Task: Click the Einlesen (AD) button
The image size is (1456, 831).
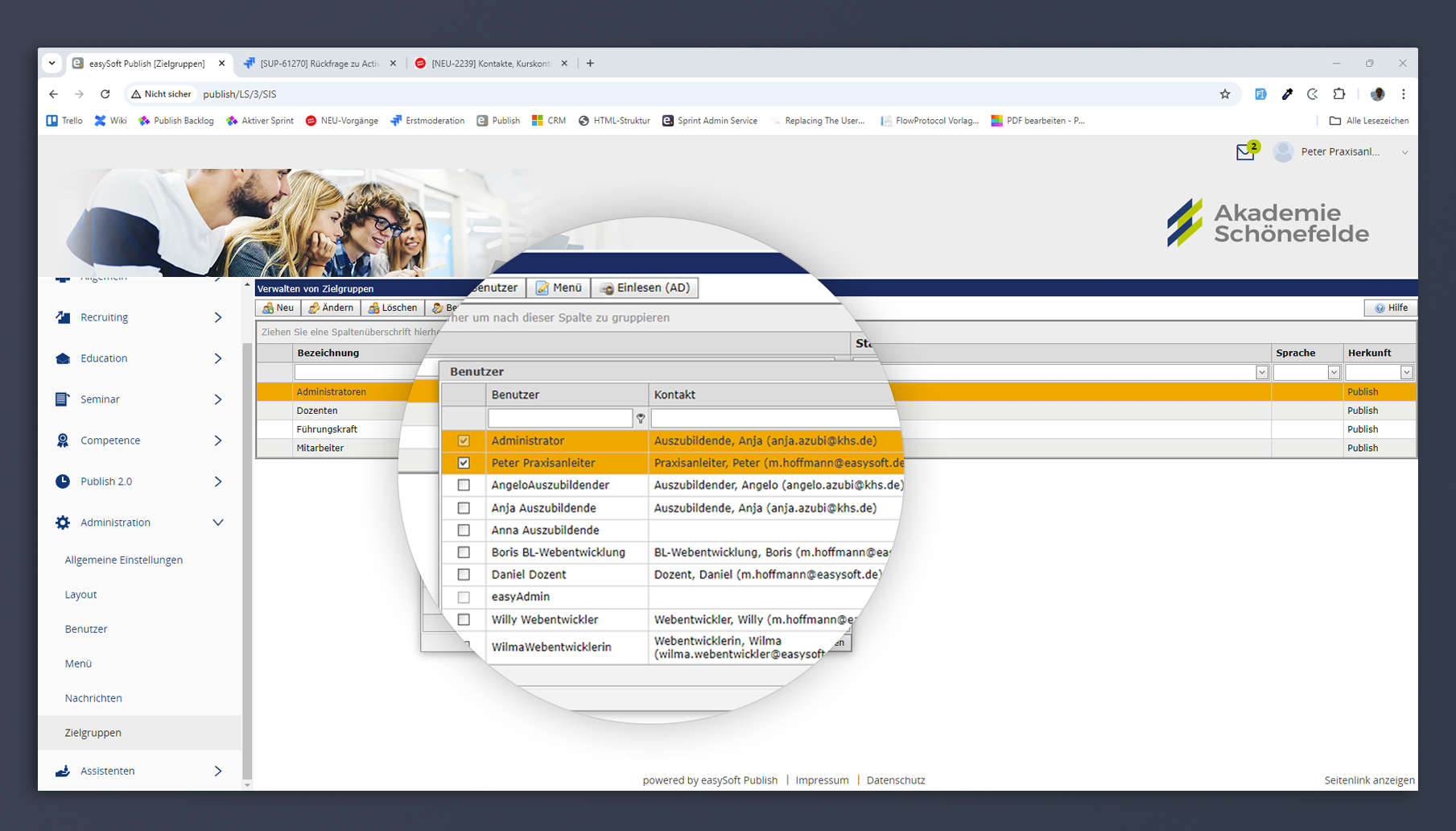Action: point(646,287)
